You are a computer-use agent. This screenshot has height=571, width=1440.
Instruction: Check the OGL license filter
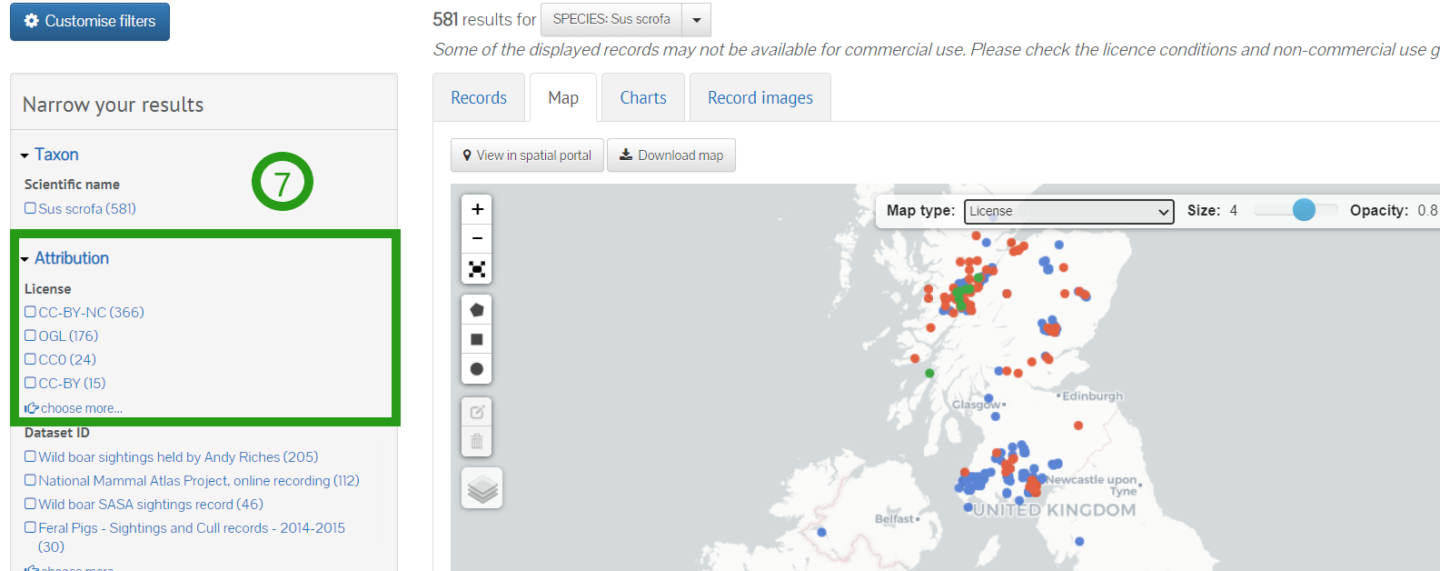pos(30,337)
